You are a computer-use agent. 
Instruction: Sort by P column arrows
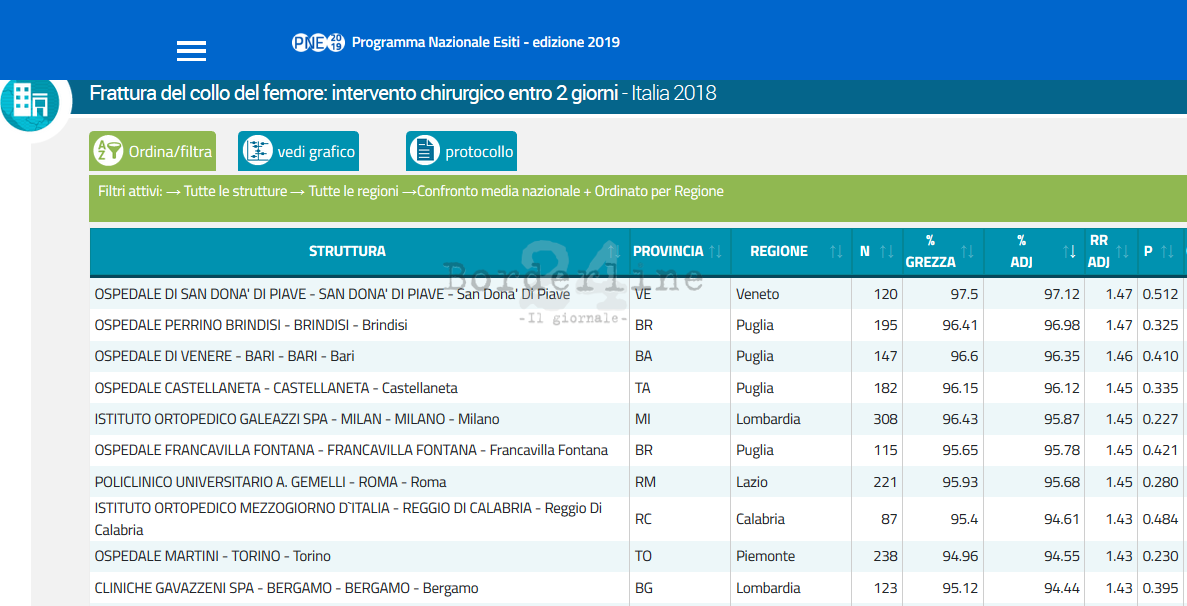(1166, 252)
